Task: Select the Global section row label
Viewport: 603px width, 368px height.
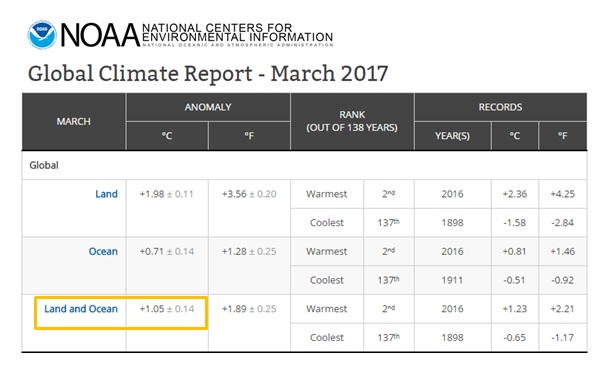Action: (x=44, y=165)
